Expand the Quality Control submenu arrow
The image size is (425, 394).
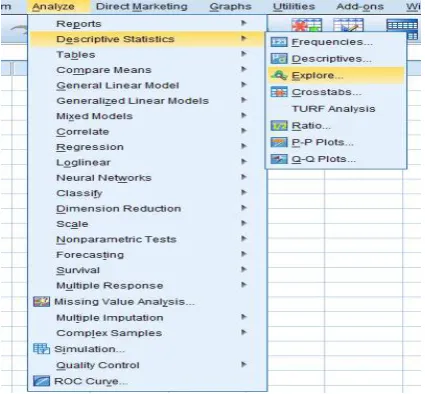244,364
